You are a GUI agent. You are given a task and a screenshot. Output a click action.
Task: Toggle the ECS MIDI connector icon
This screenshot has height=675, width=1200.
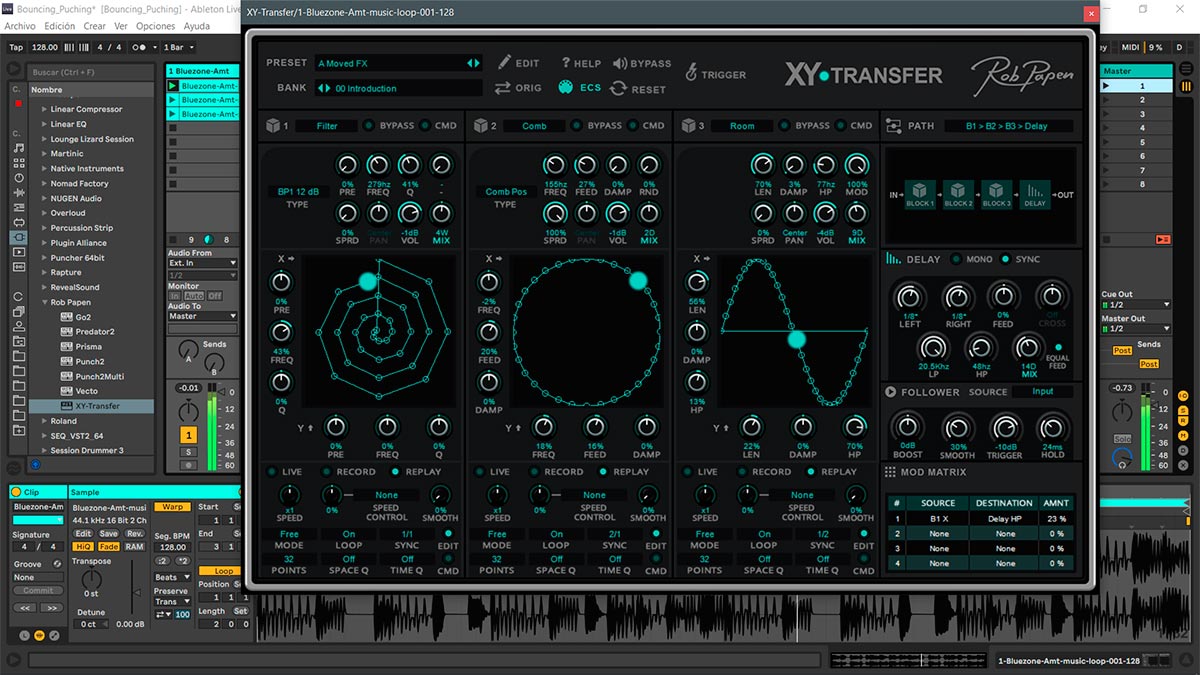coord(565,88)
